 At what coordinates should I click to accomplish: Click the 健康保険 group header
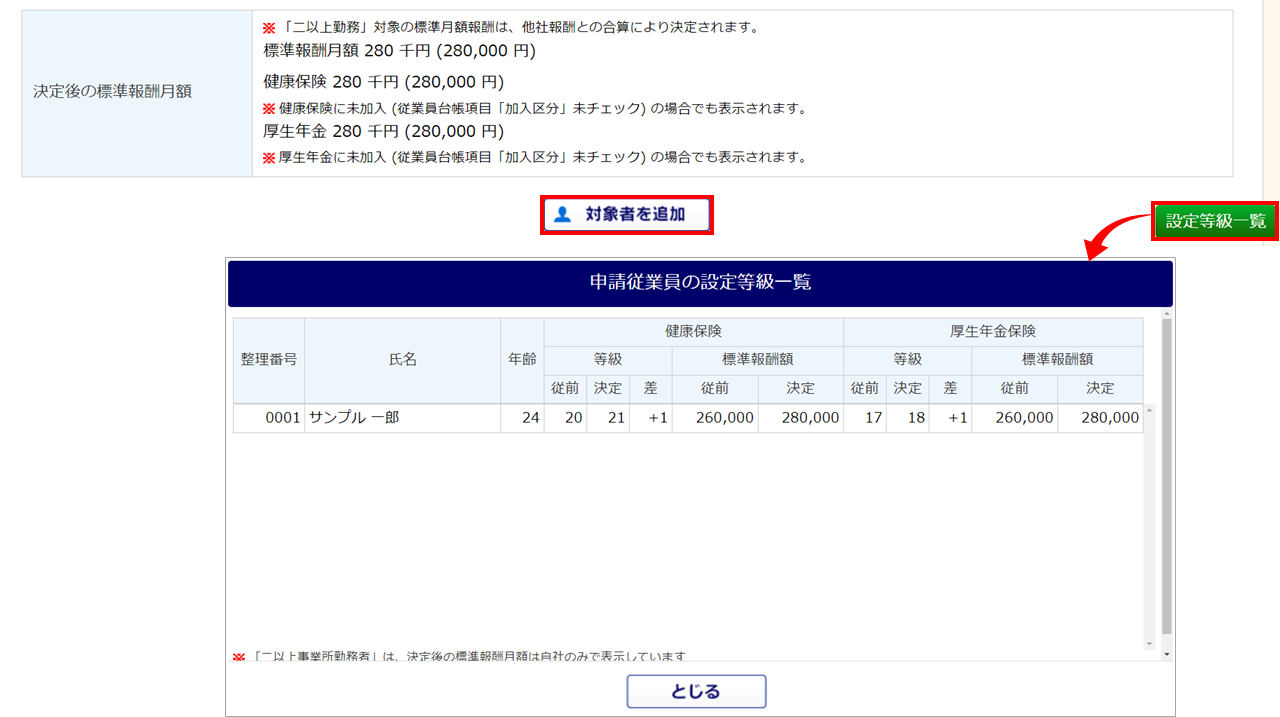pyautogui.click(x=693, y=332)
